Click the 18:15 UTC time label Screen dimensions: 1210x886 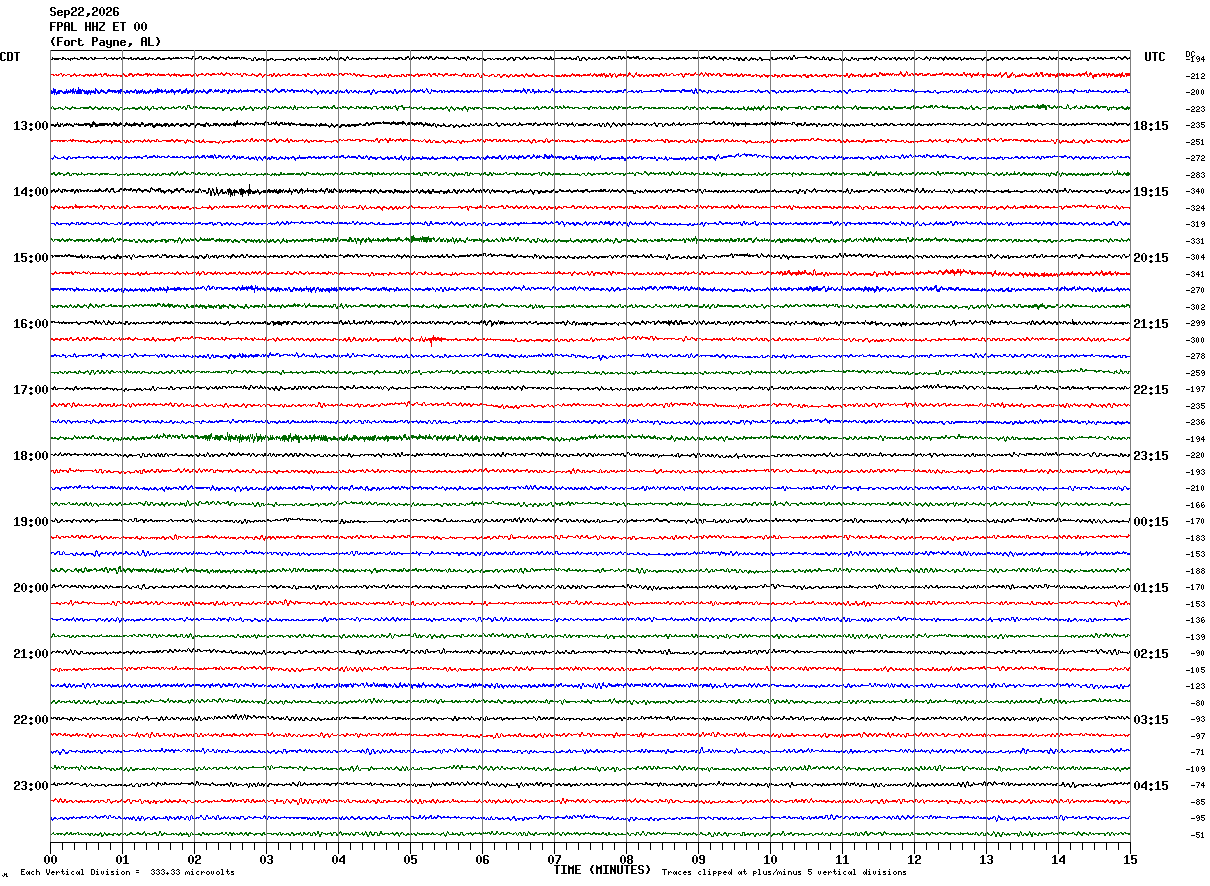pos(1151,126)
